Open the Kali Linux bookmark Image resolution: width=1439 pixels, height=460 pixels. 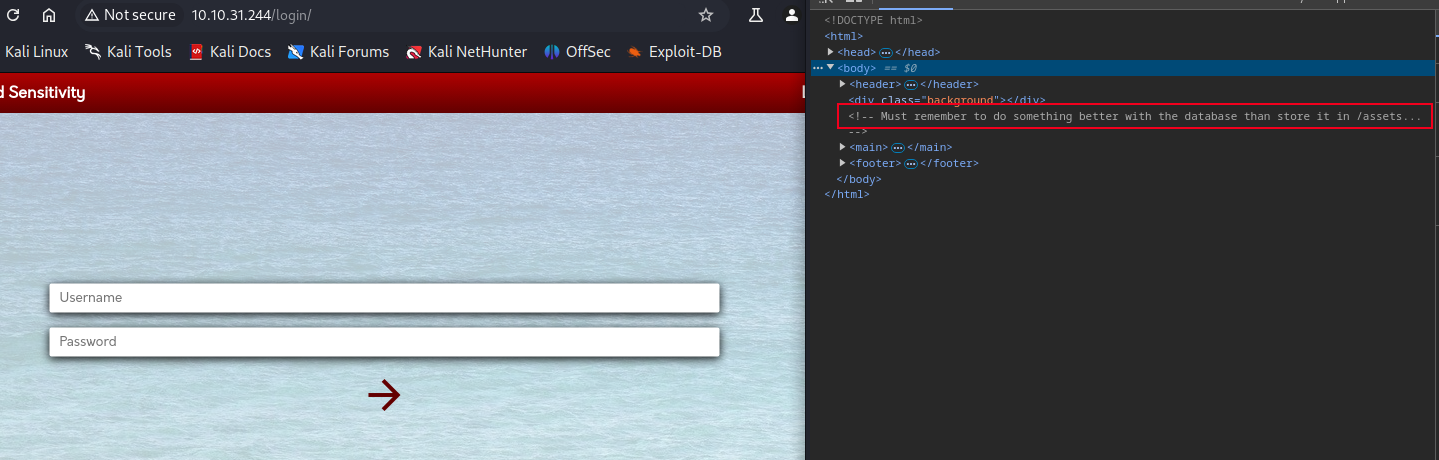[x=36, y=52]
